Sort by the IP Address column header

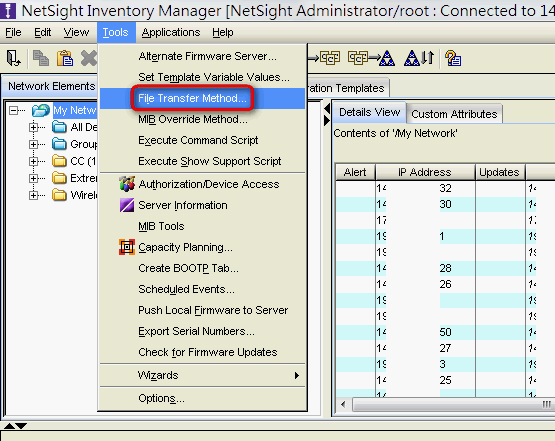pyautogui.click(x=425, y=172)
